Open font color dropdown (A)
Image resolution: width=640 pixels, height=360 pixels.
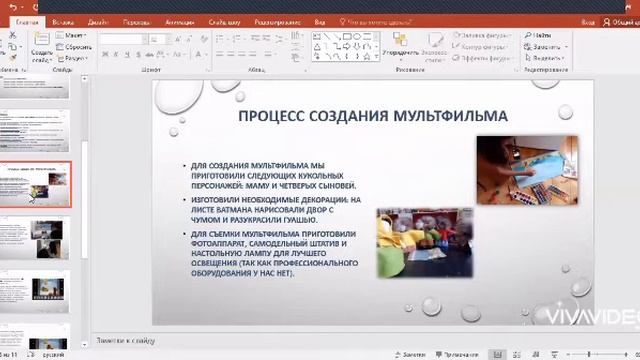pos(200,54)
